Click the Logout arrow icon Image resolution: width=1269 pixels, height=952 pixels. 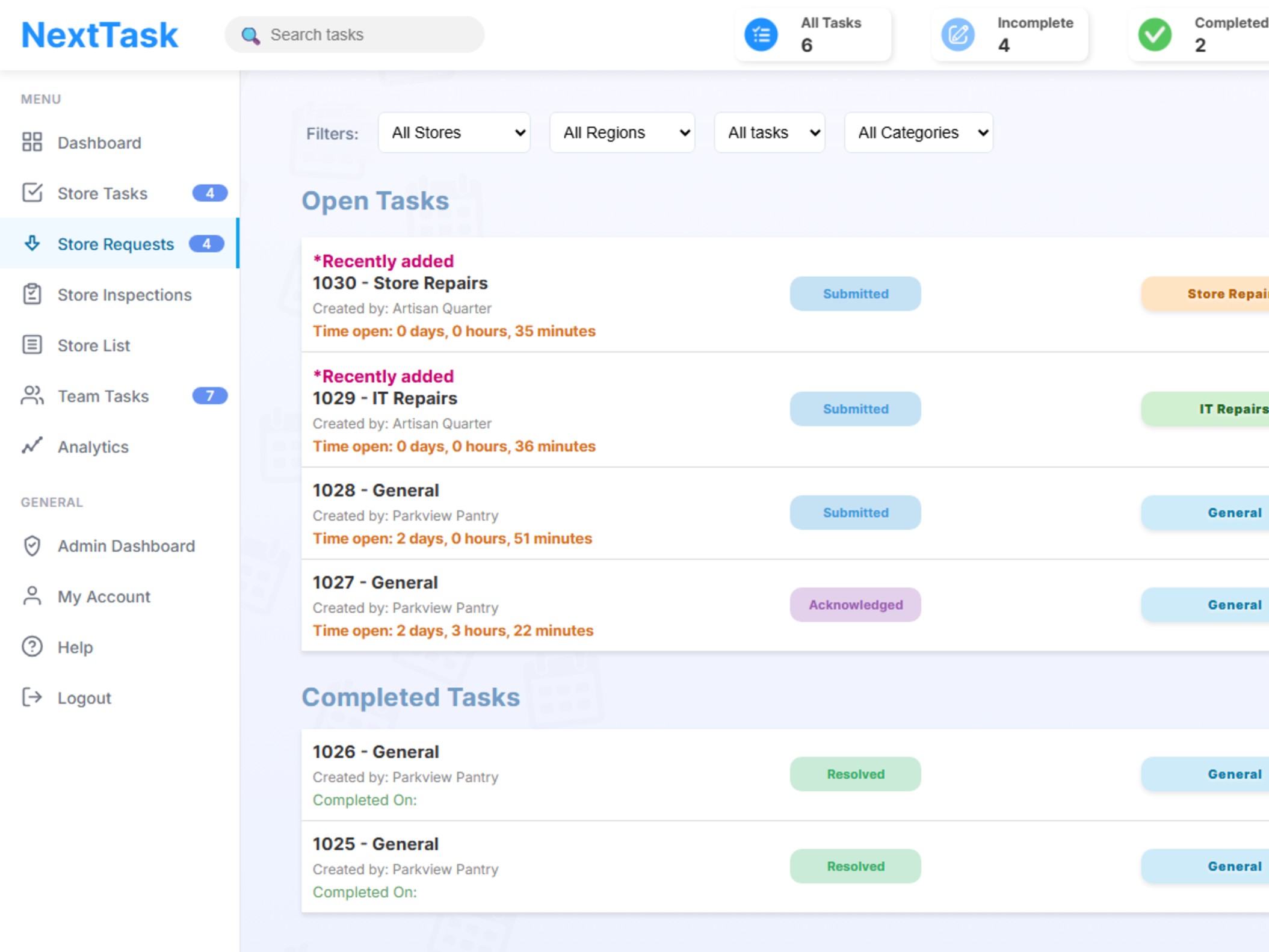tap(32, 697)
